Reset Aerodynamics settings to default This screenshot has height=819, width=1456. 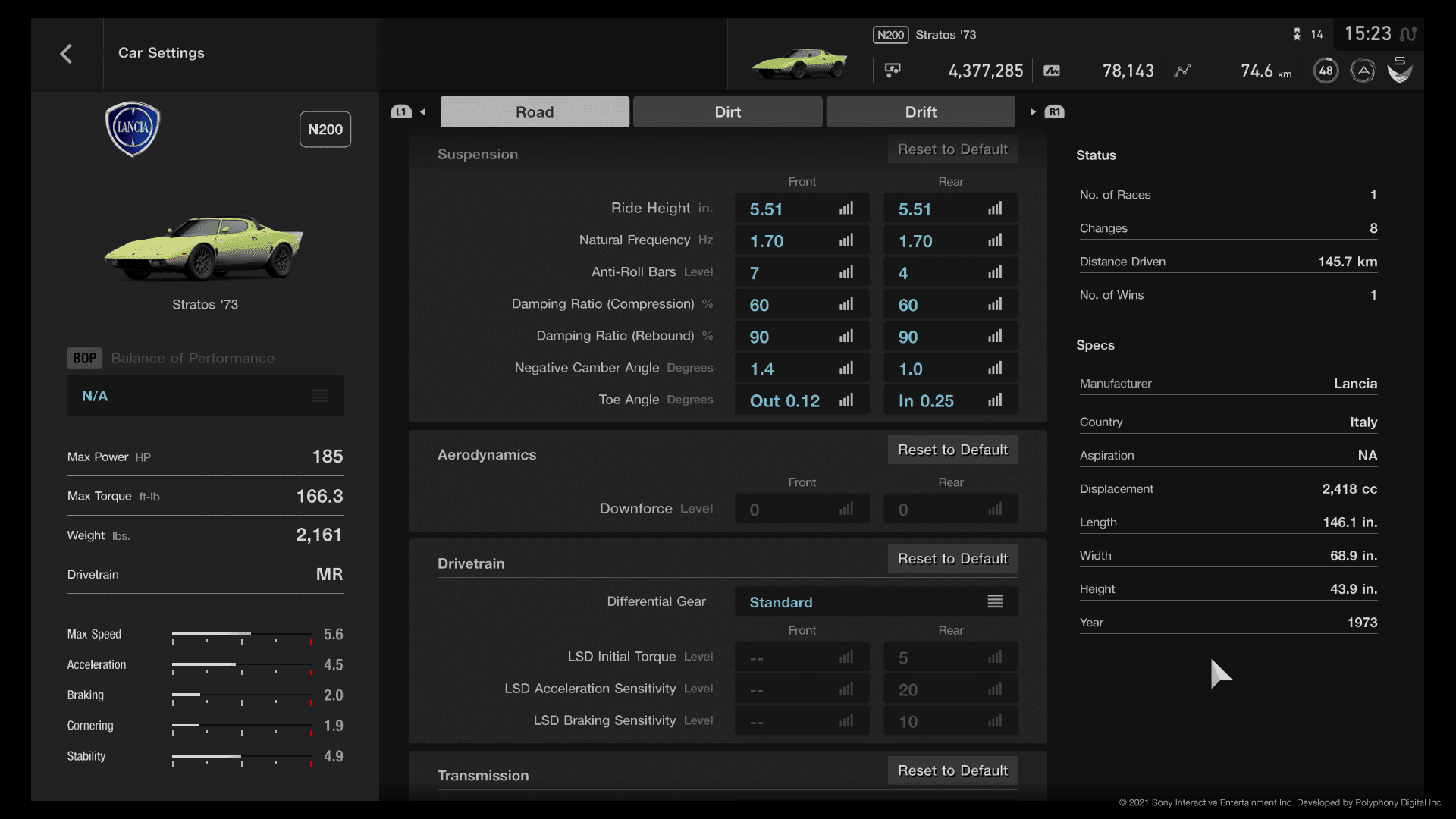[x=953, y=450]
